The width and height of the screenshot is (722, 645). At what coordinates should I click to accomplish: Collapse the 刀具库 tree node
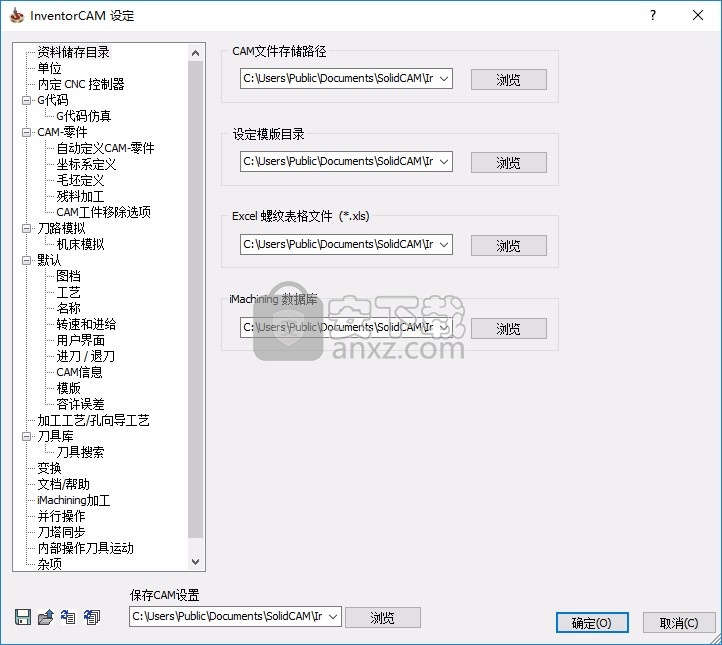[x=27, y=436]
